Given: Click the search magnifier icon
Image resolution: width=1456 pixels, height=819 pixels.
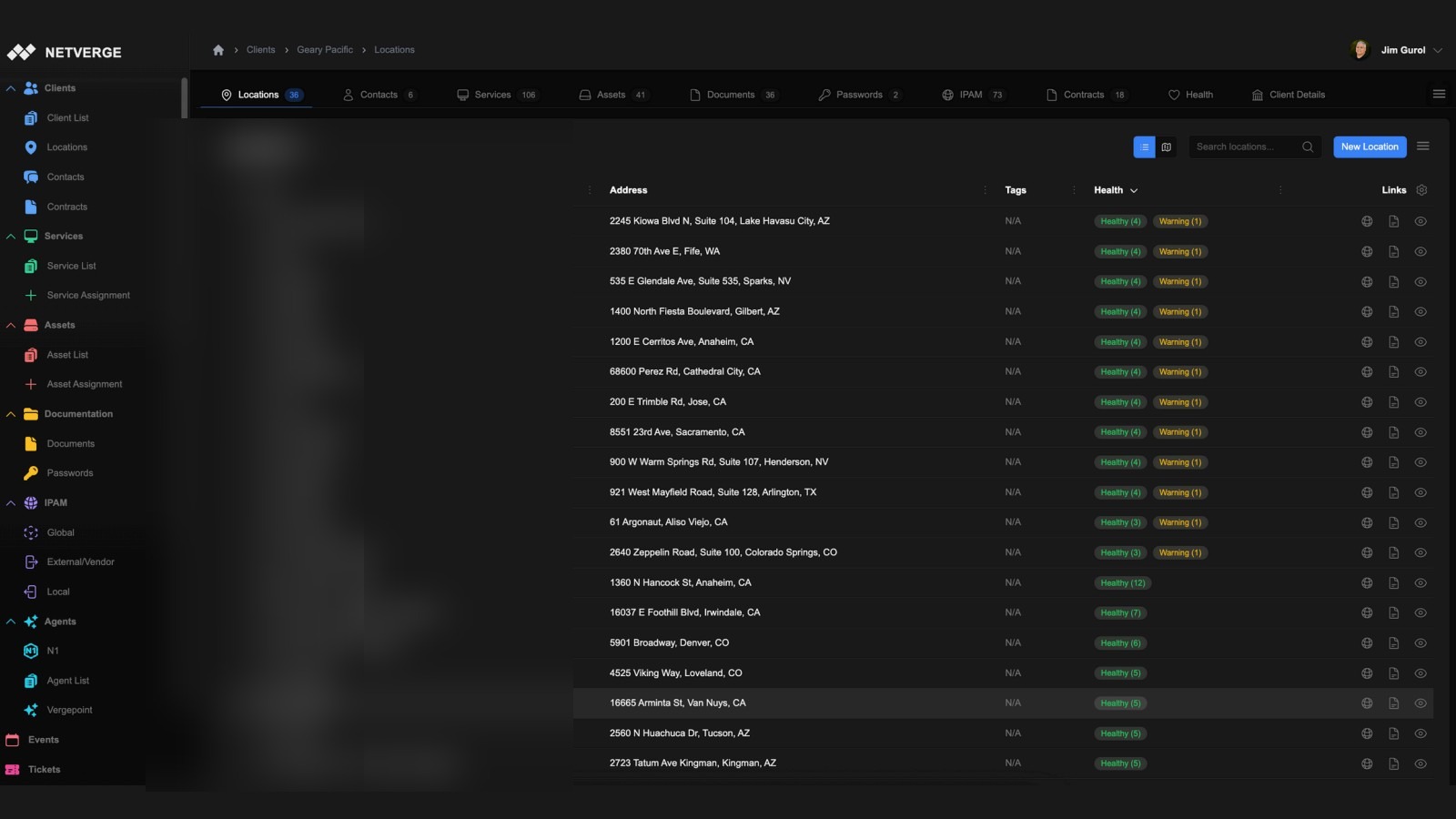Looking at the screenshot, I should point(1308,147).
